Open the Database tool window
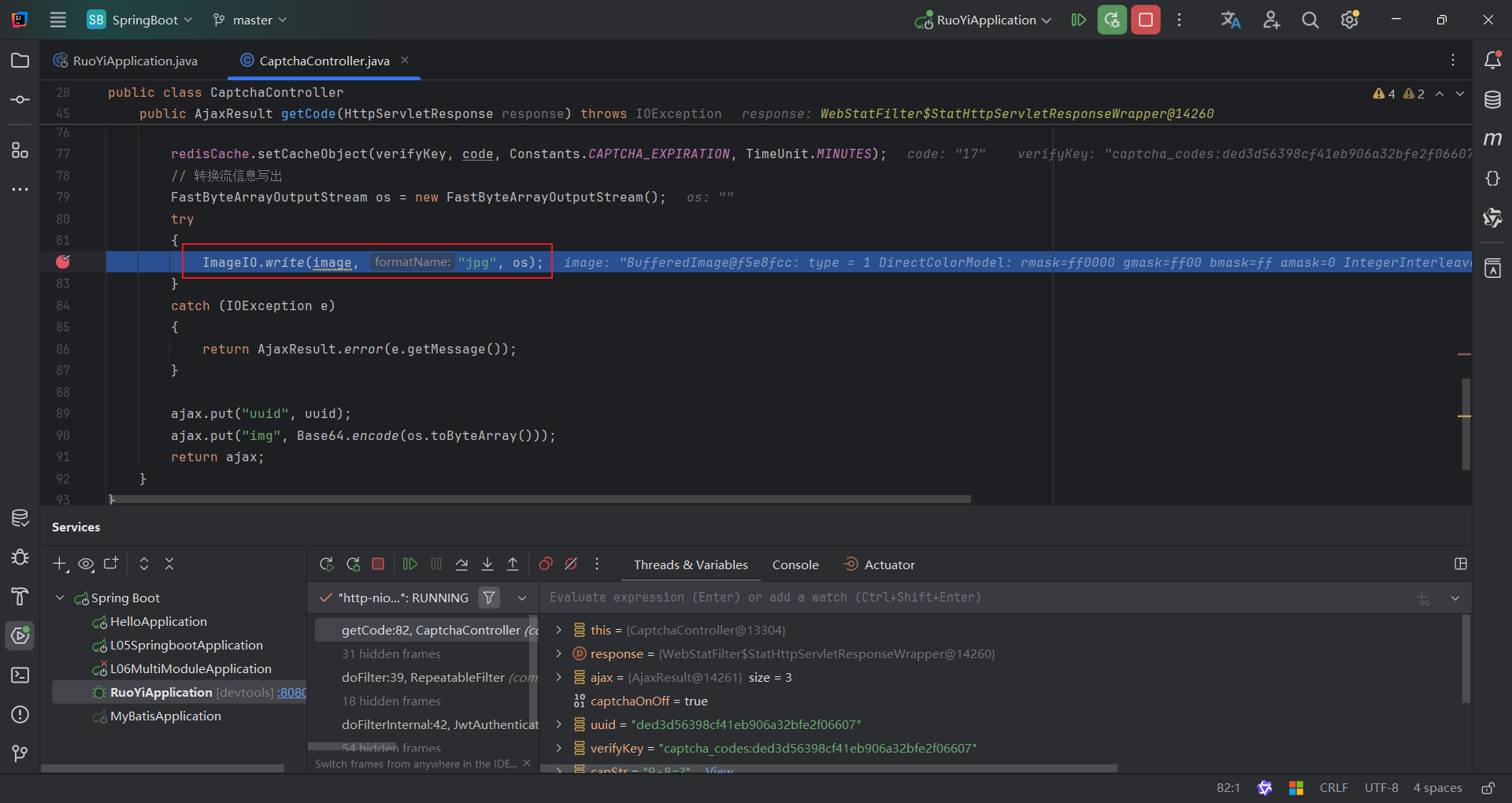 1492,100
